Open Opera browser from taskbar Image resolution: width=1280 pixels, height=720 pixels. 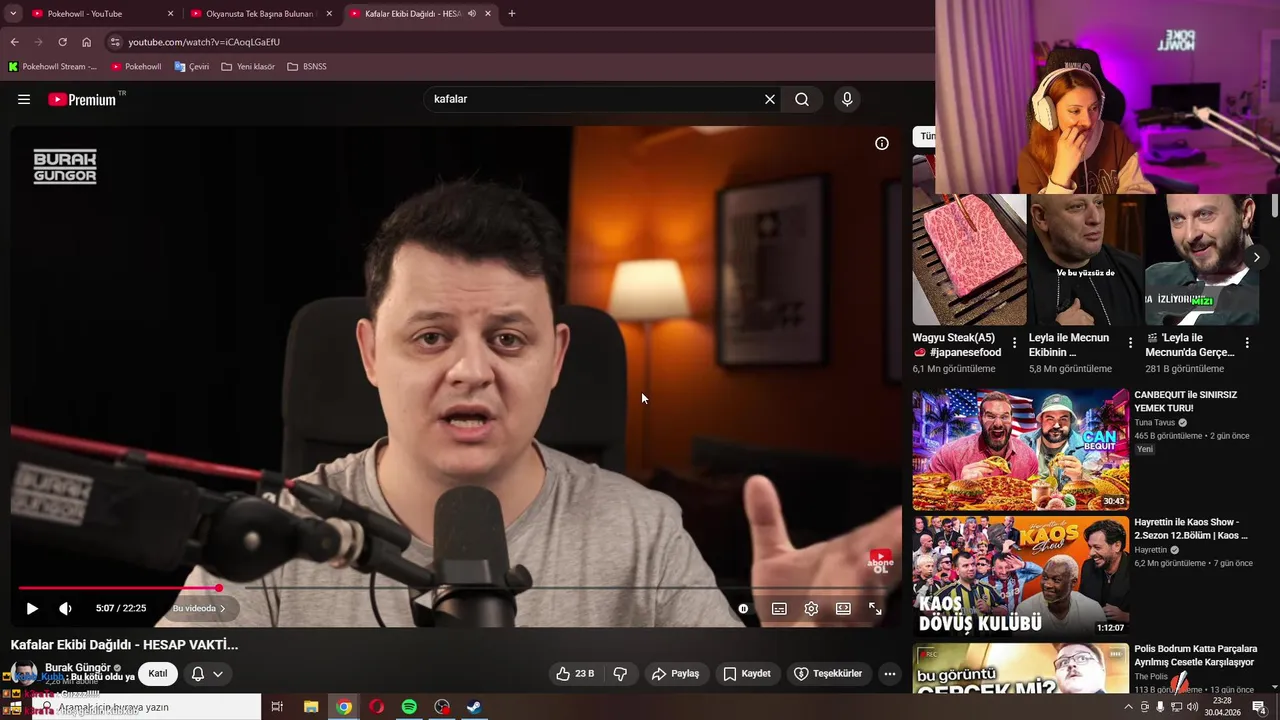pos(376,707)
